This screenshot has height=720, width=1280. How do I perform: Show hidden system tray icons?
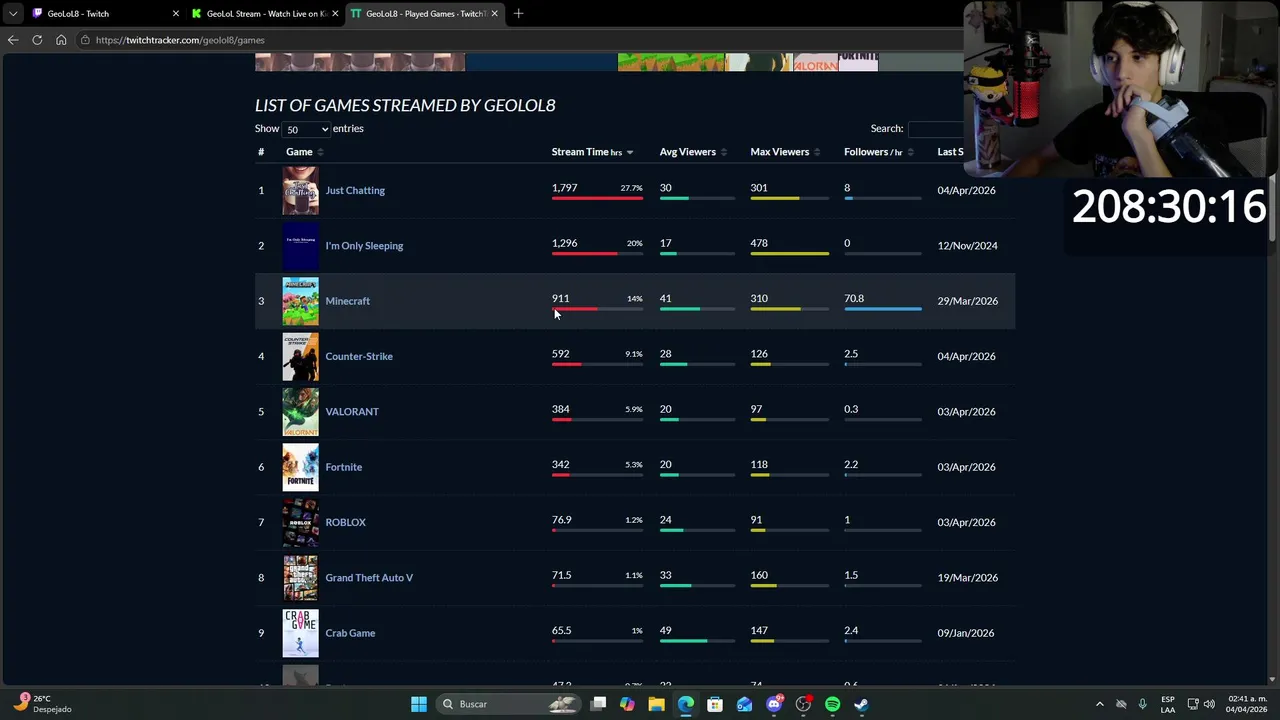(x=1100, y=704)
